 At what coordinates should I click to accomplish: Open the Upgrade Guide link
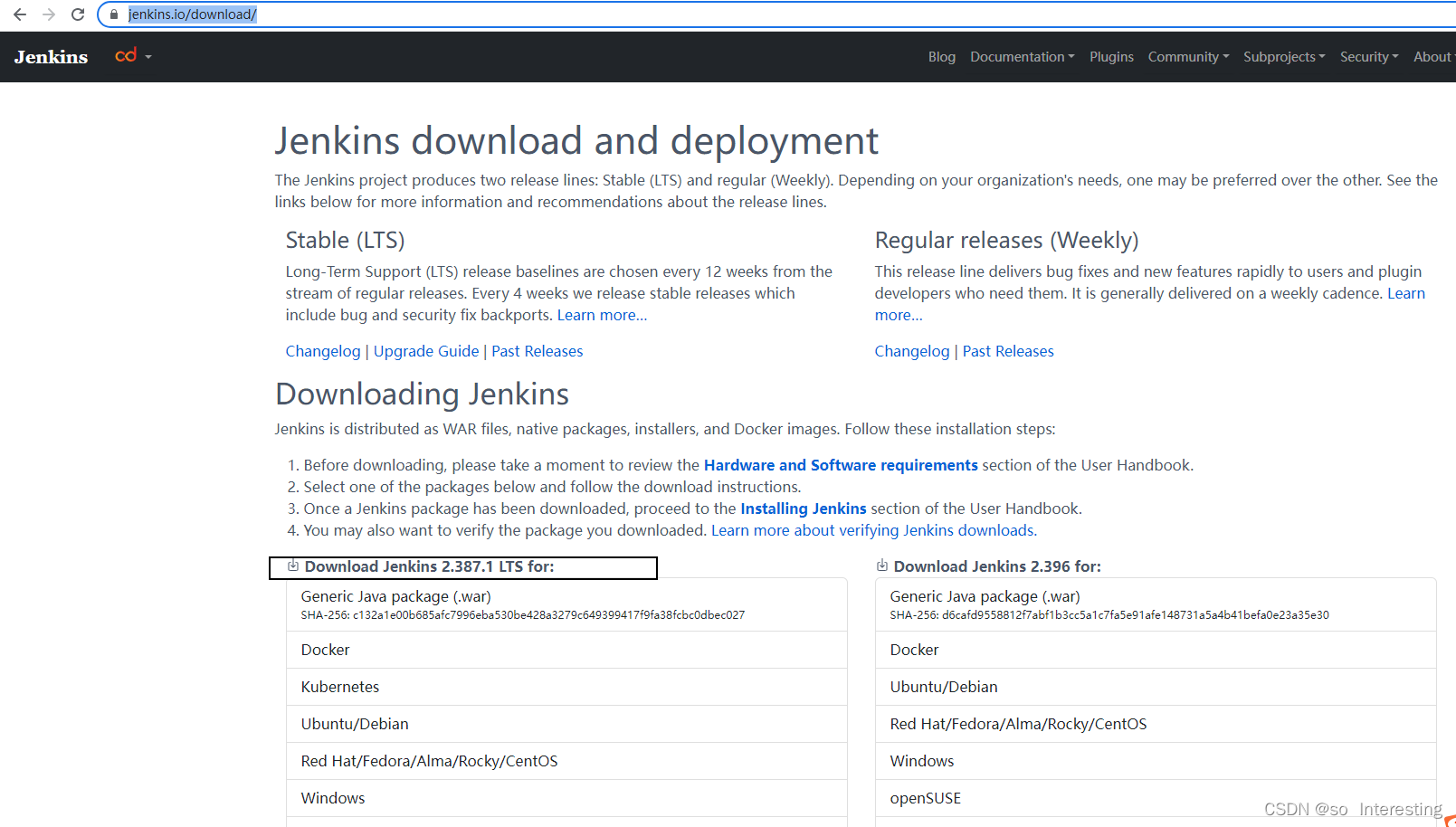click(x=425, y=351)
